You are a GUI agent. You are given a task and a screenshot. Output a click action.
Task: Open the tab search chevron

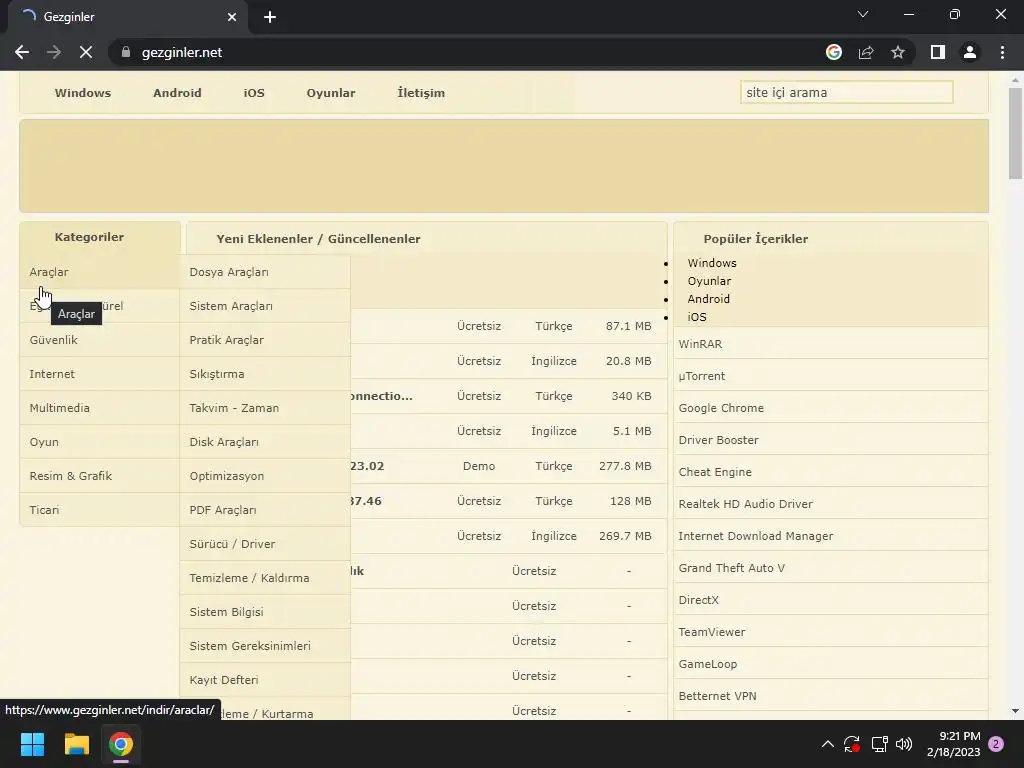pyautogui.click(x=863, y=14)
